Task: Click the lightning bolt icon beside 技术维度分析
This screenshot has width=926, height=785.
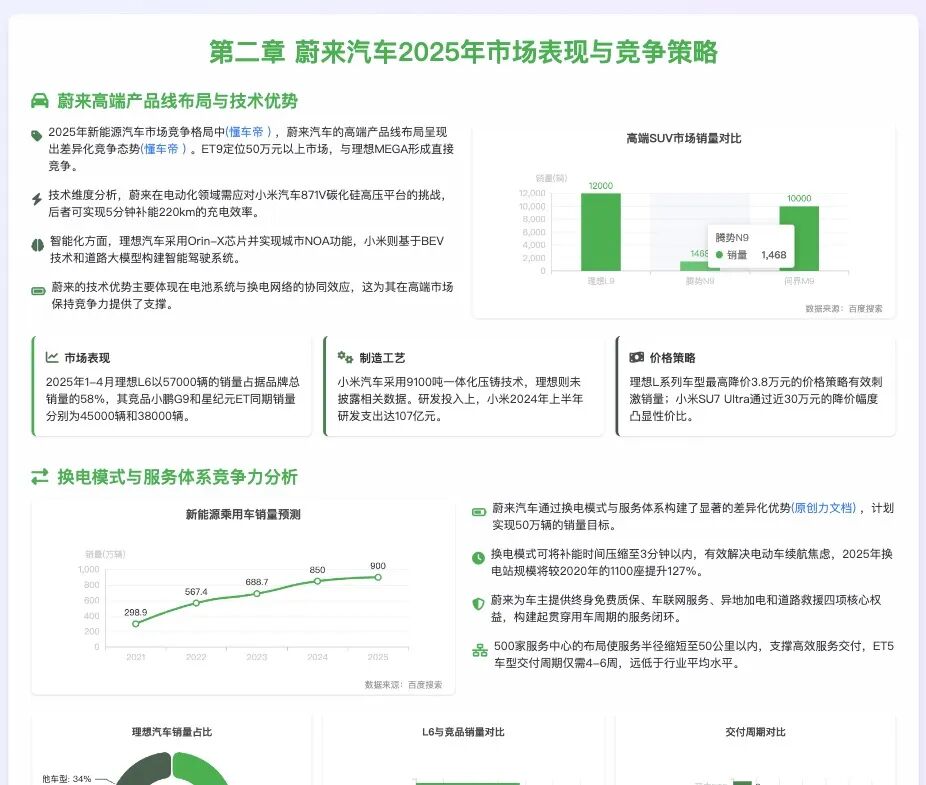Action: click(x=37, y=199)
